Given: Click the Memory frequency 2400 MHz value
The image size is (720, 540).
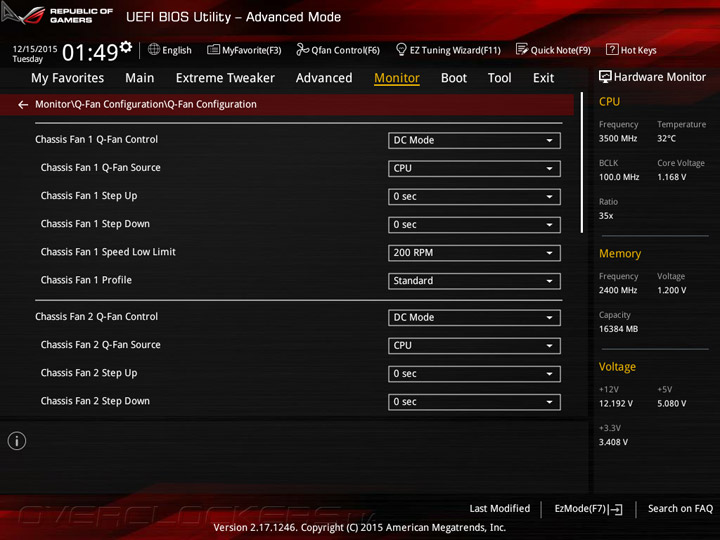Looking at the screenshot, I should pos(618,290).
